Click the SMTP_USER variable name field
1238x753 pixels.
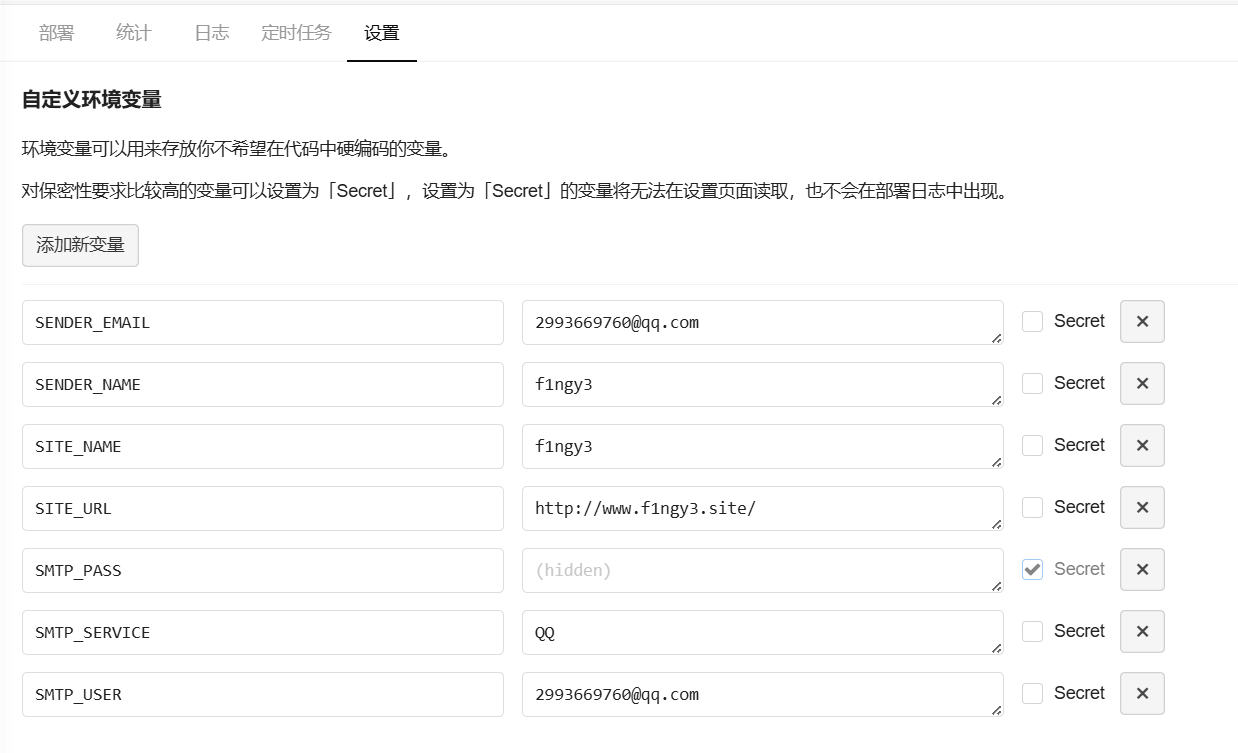263,694
